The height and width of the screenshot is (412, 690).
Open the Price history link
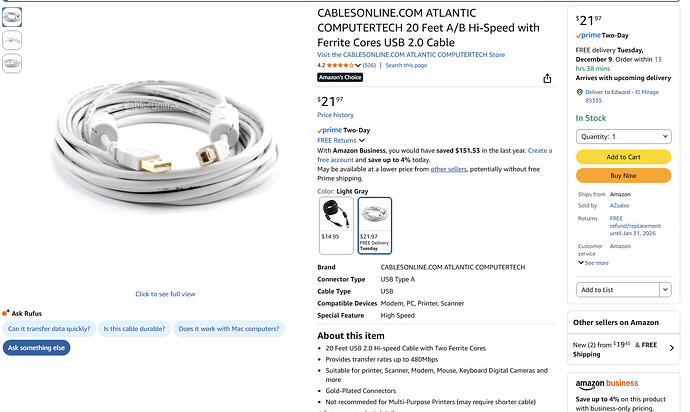[x=335, y=115]
